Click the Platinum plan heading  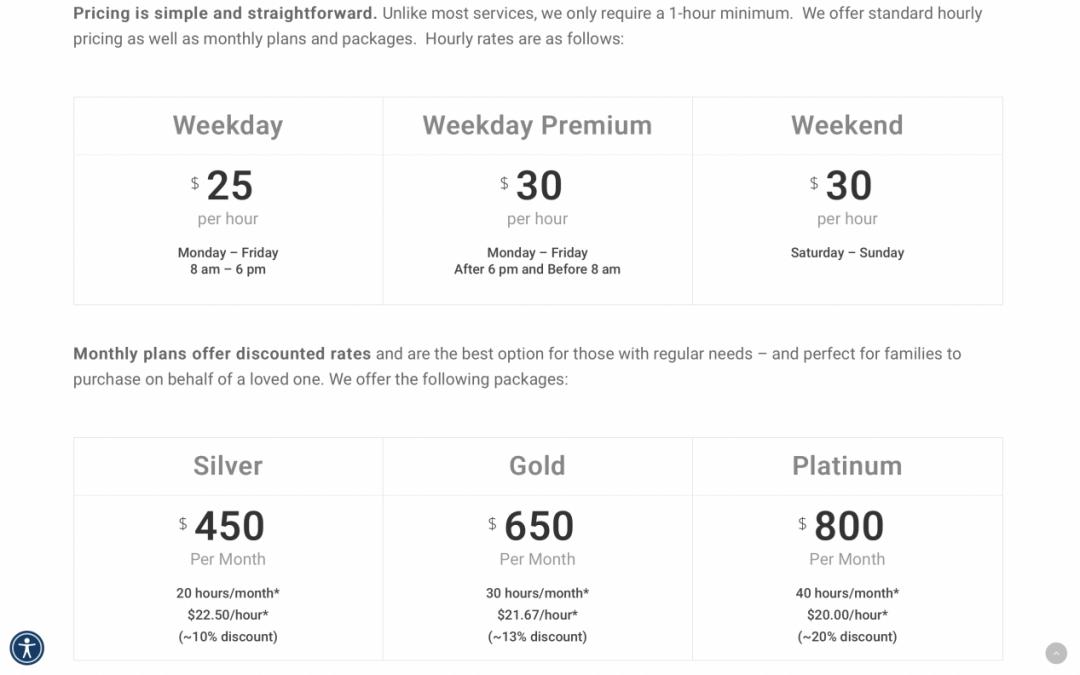[x=847, y=466]
